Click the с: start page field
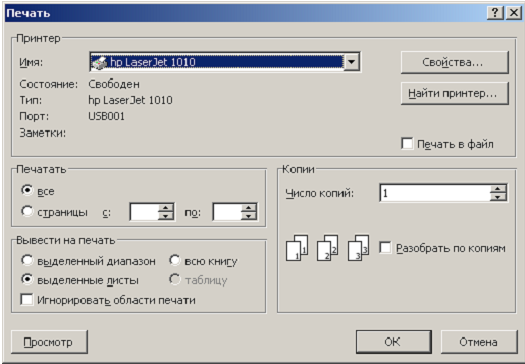This screenshot has height=364, width=525. tap(144, 212)
